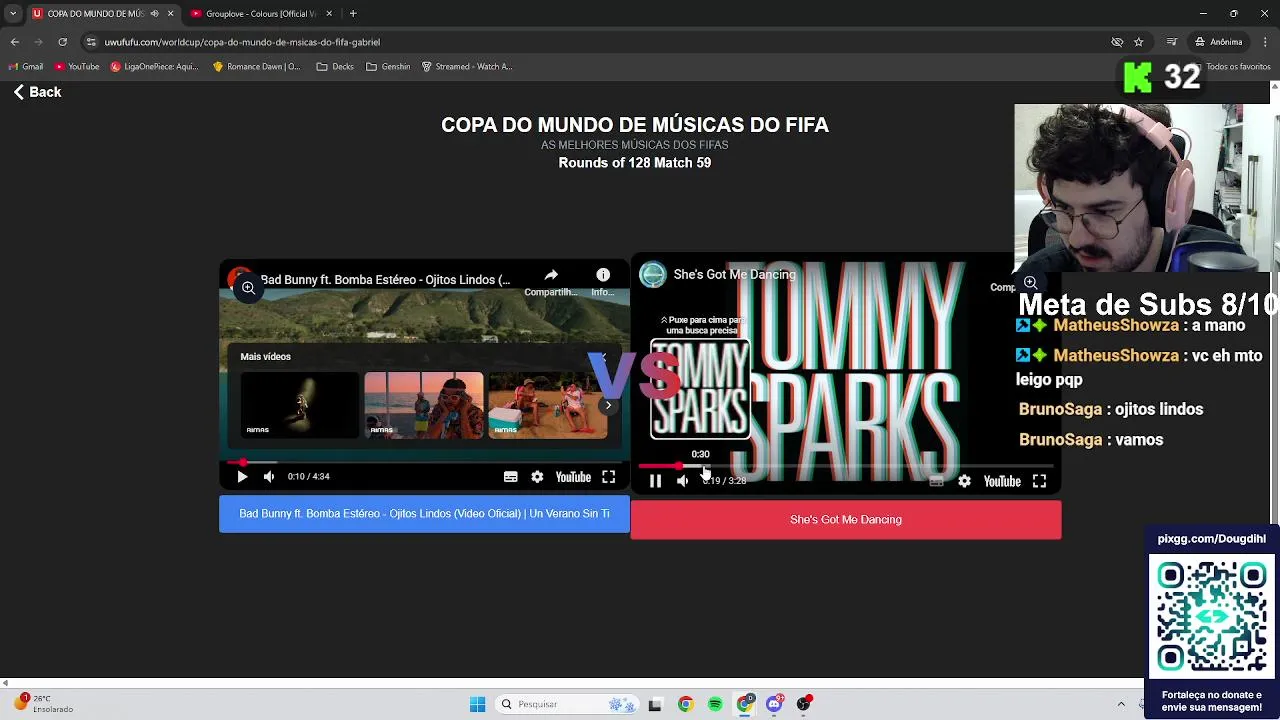The width and height of the screenshot is (1280, 720).
Task: Open Discord from the taskbar
Action: click(774, 705)
